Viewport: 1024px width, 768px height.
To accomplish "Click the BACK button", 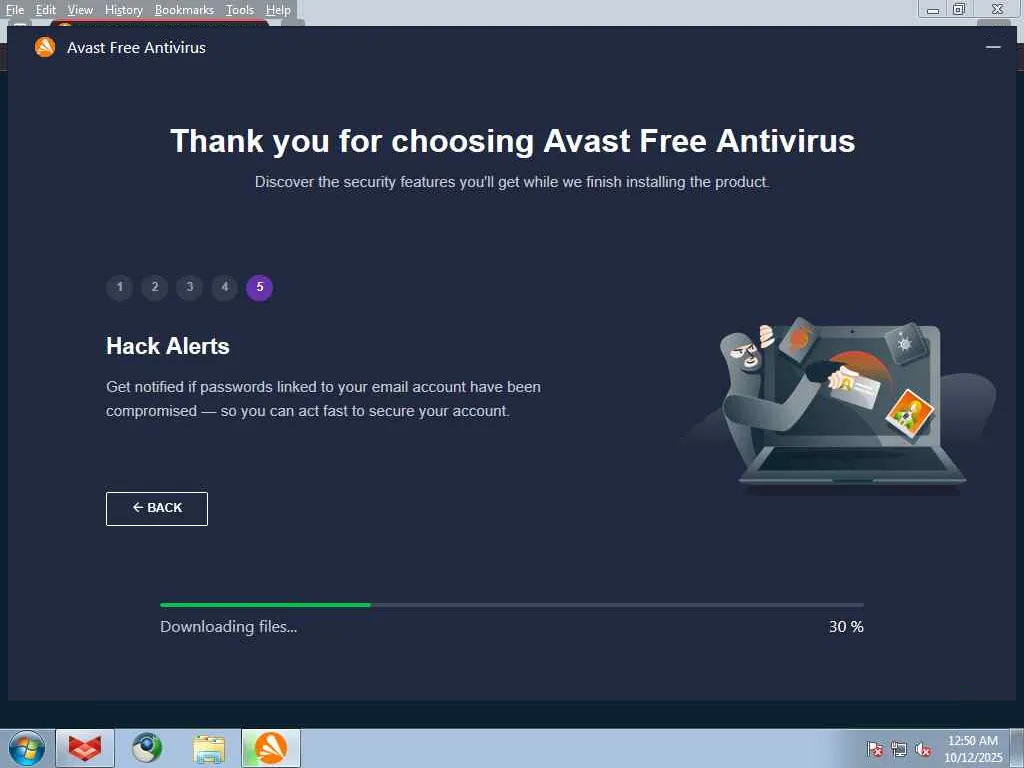I will pyautogui.click(x=157, y=509).
